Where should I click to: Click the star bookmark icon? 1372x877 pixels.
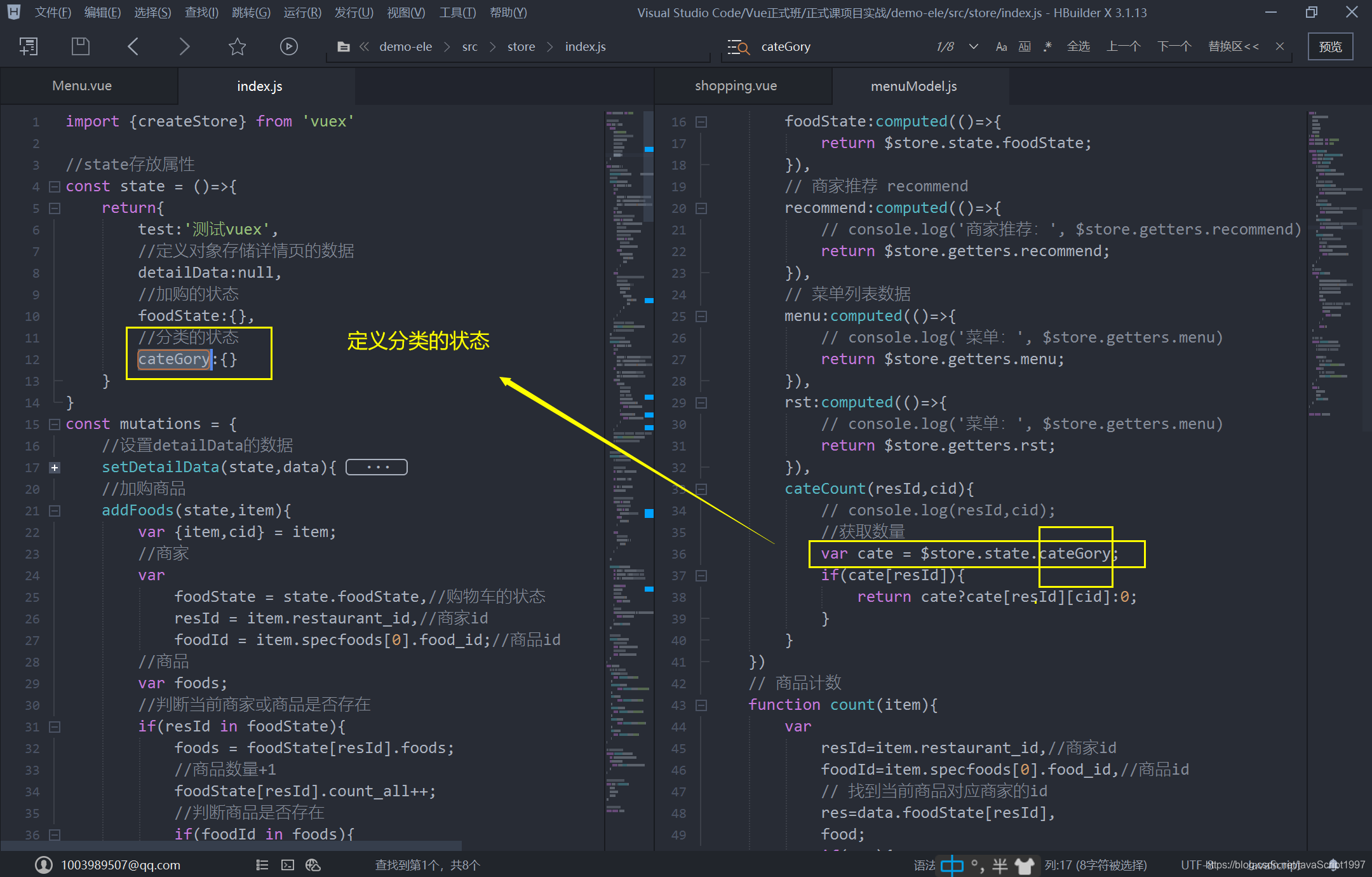pyautogui.click(x=237, y=46)
